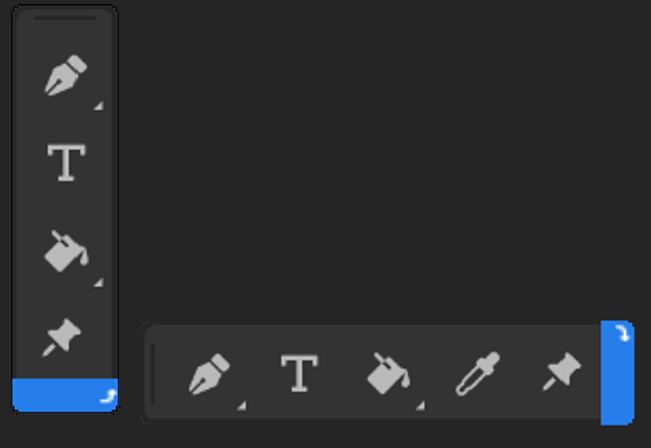Select the Pen tool in vertical toolbar
The width and height of the screenshot is (651, 448).
coord(66,75)
